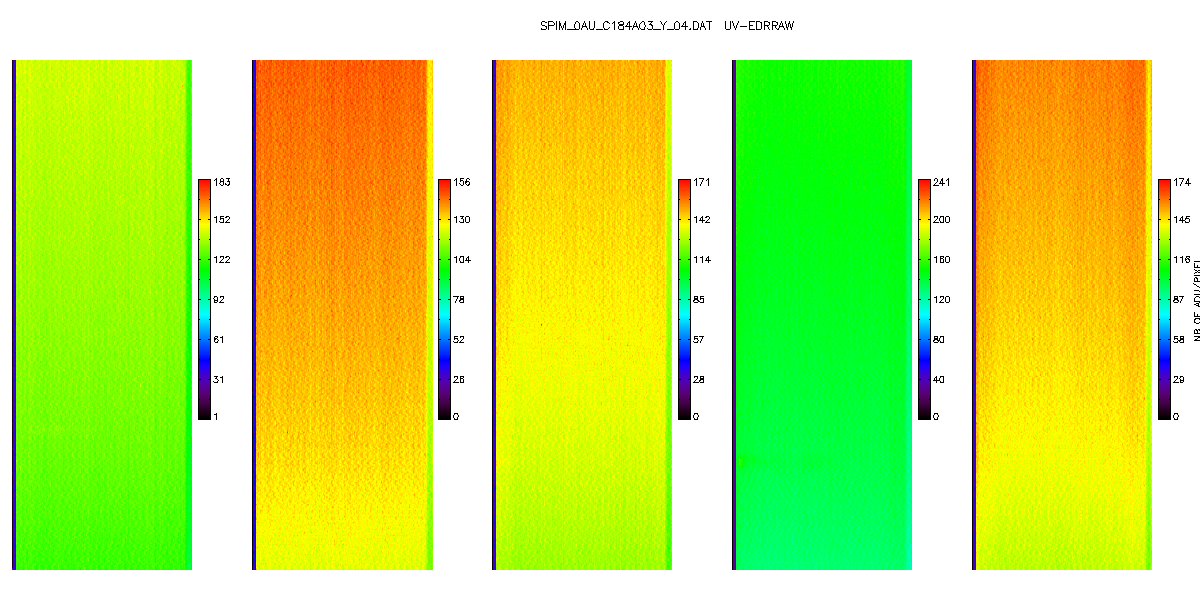Select the image panel left of the 183 colorbar

(x=102, y=315)
